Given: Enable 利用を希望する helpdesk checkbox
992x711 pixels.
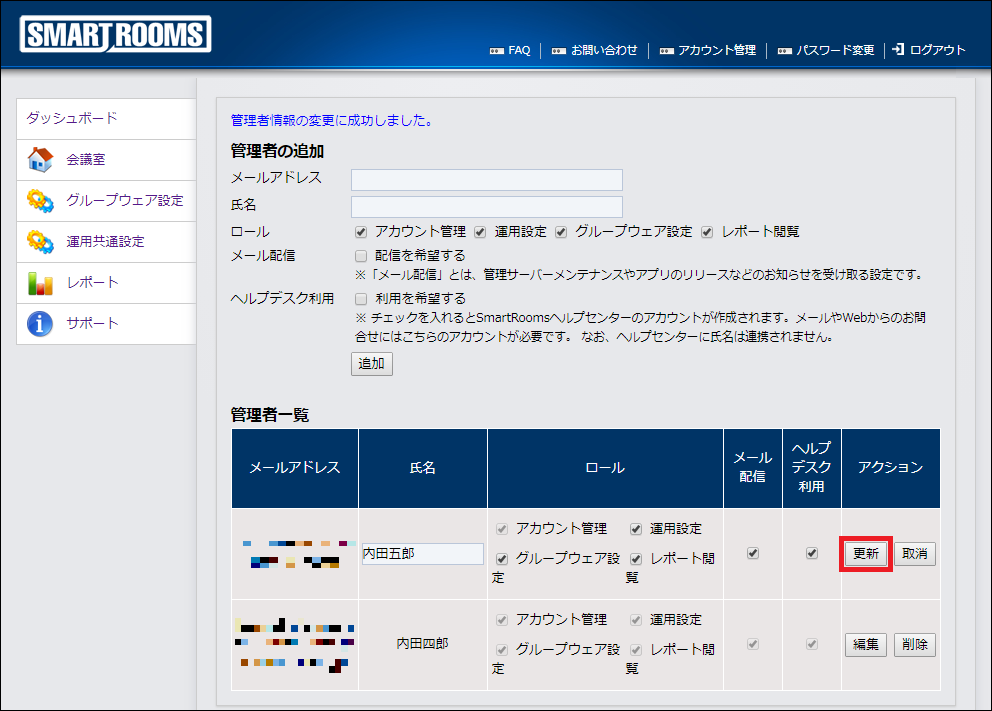Looking at the screenshot, I should click(x=361, y=299).
